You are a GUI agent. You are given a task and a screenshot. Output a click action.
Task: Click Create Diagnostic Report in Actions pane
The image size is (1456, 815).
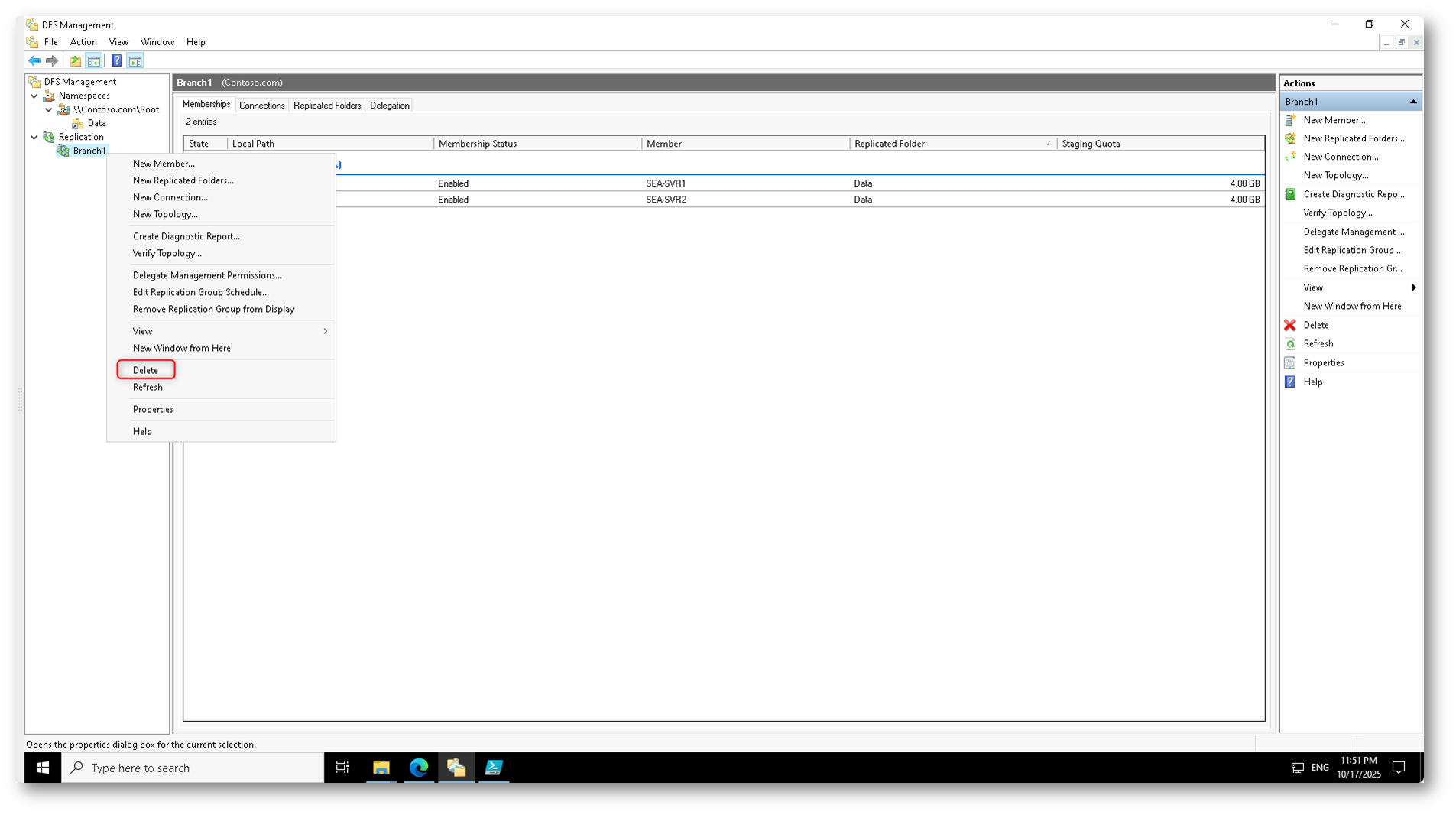pos(1353,194)
